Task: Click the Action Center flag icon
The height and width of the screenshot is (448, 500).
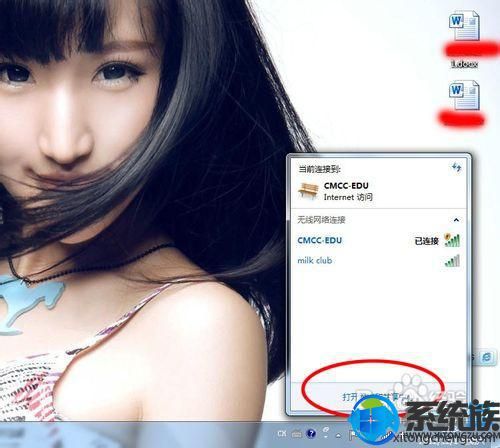Action: [x=352, y=434]
